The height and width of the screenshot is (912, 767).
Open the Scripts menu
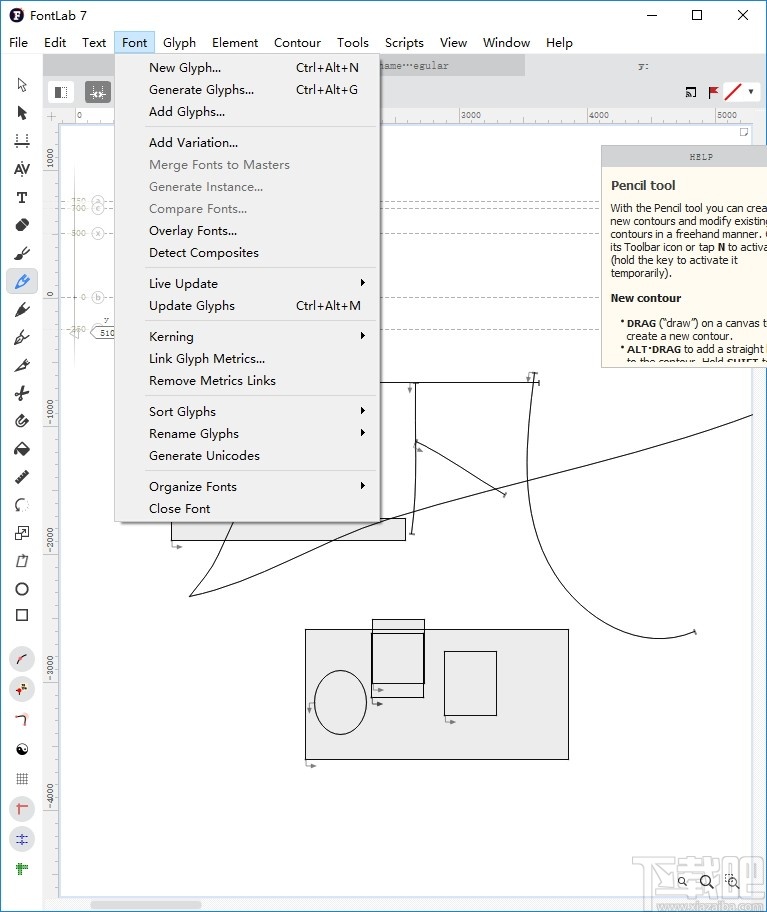pos(404,42)
